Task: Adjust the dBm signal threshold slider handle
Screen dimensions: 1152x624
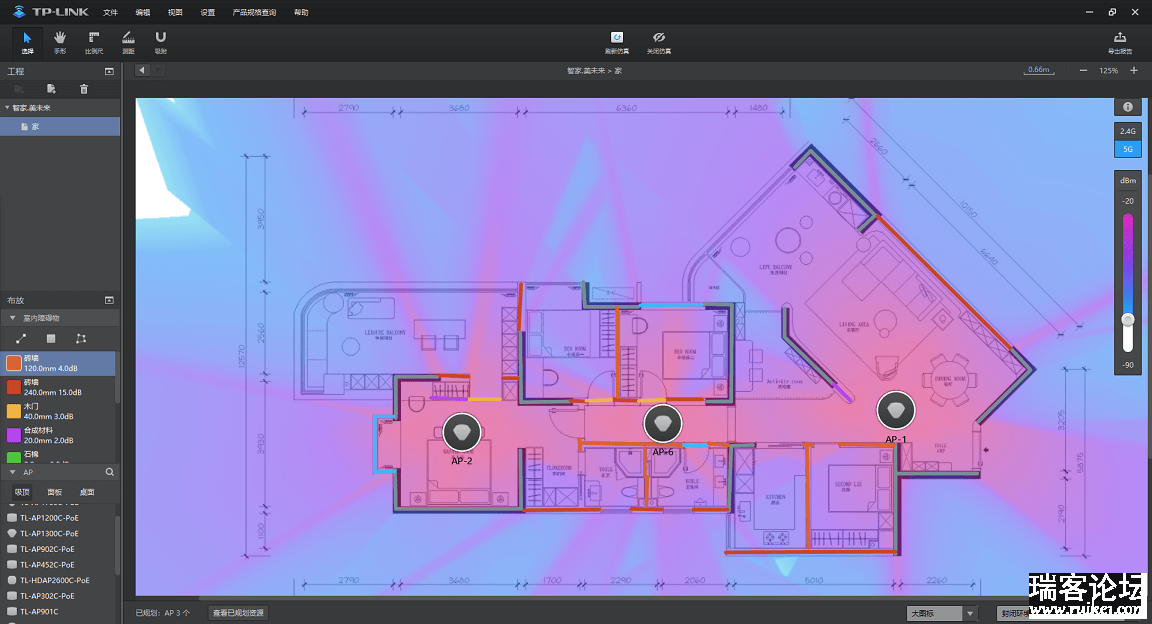Action: (1128, 320)
